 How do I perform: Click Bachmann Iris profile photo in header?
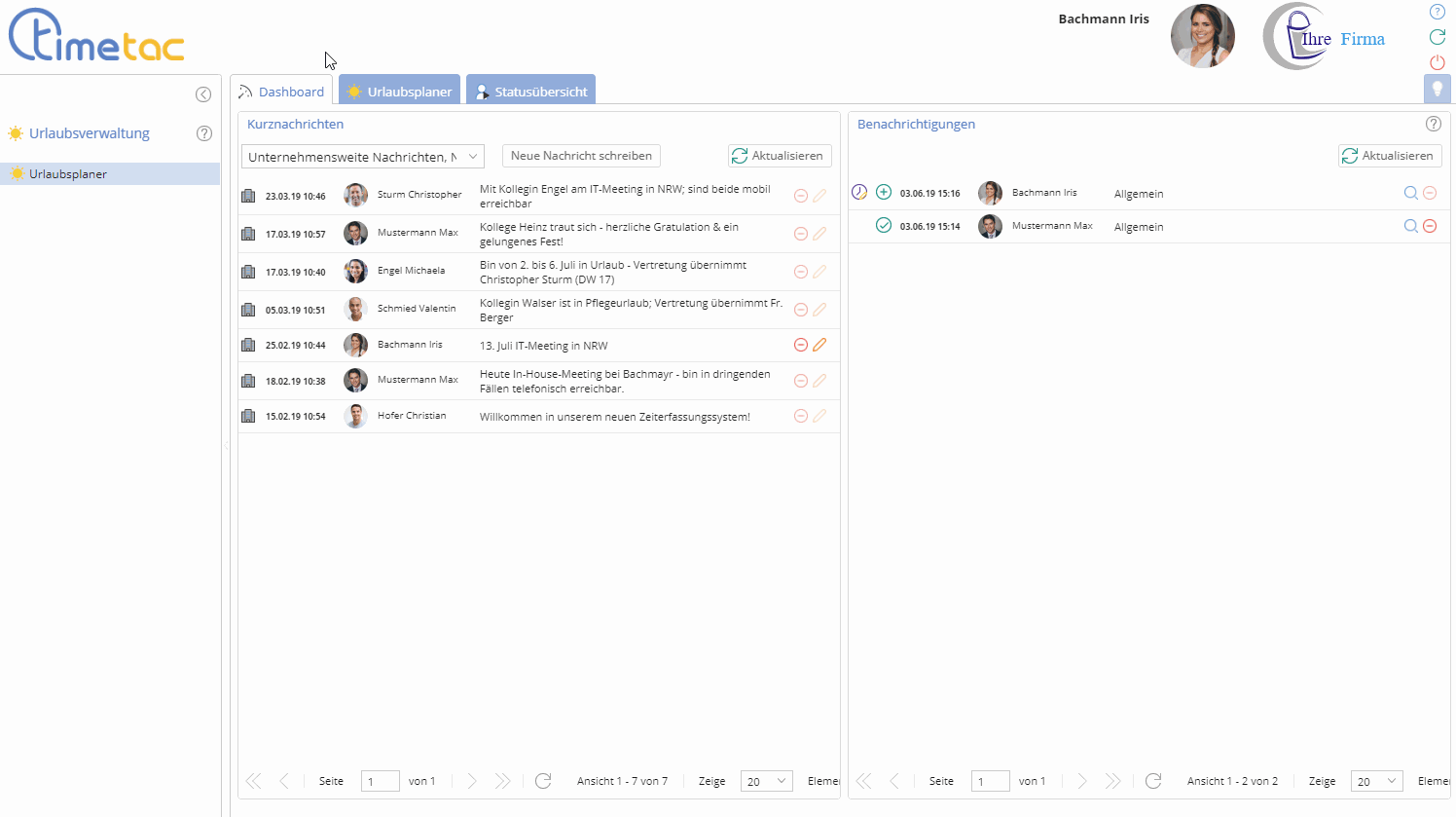(1202, 36)
